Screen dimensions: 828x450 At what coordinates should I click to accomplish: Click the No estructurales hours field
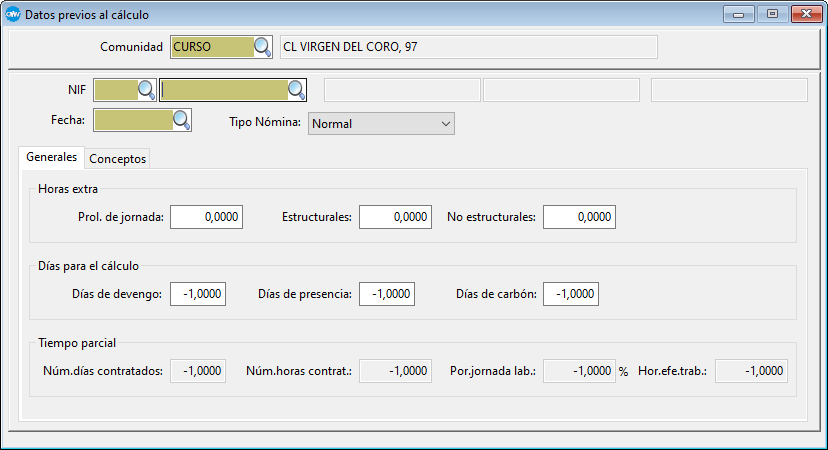pos(578,217)
